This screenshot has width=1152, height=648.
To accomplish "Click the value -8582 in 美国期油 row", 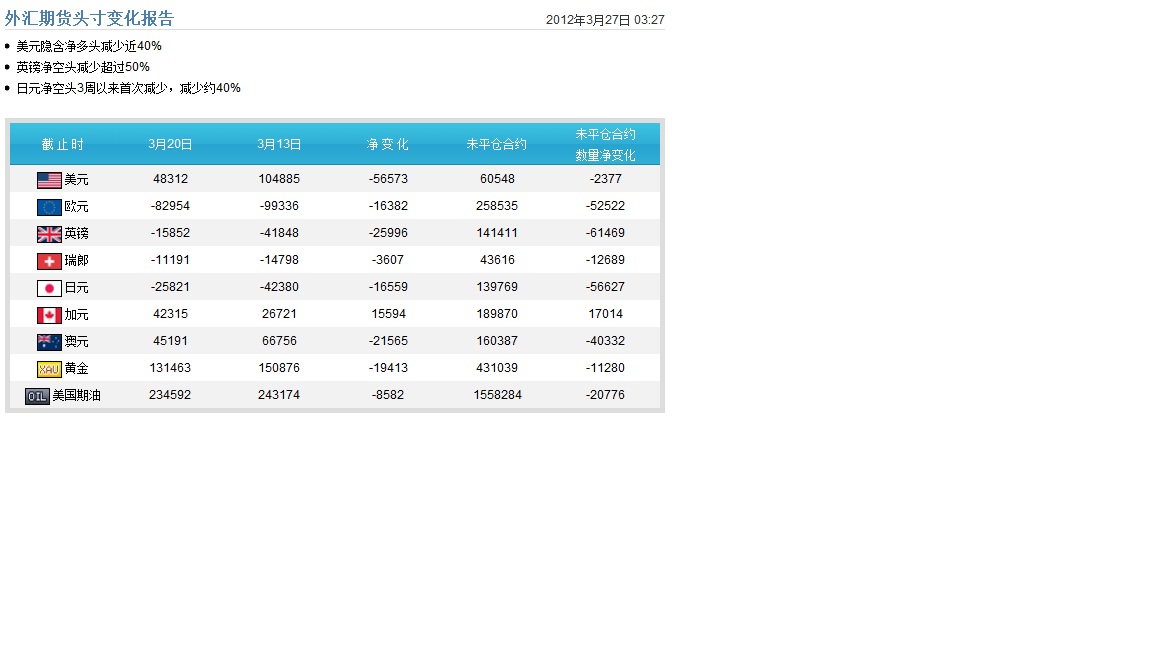I will 388,395.
